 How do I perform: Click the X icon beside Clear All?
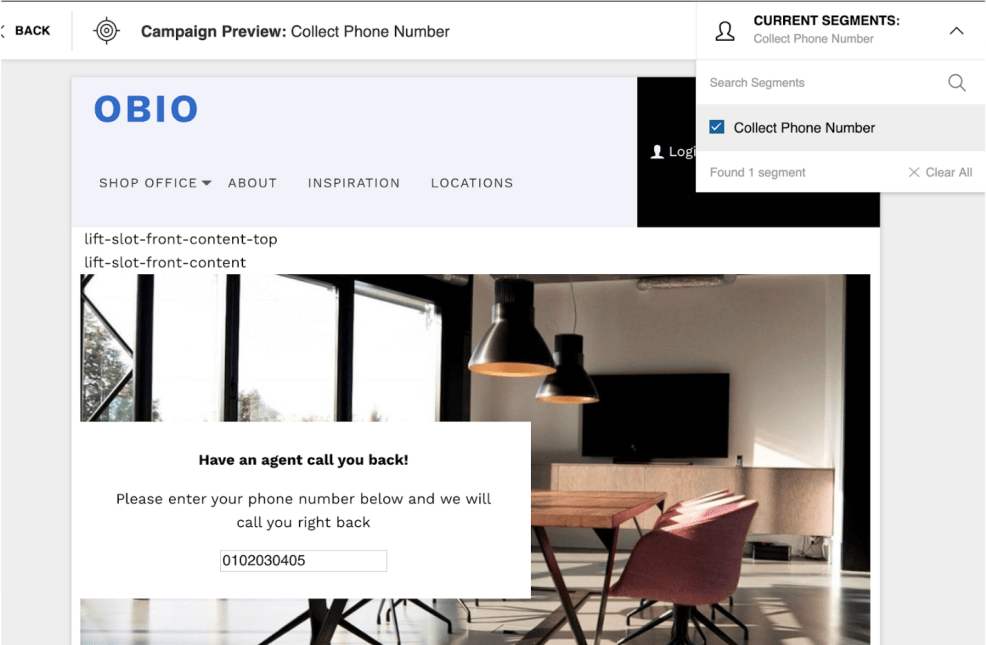[914, 172]
